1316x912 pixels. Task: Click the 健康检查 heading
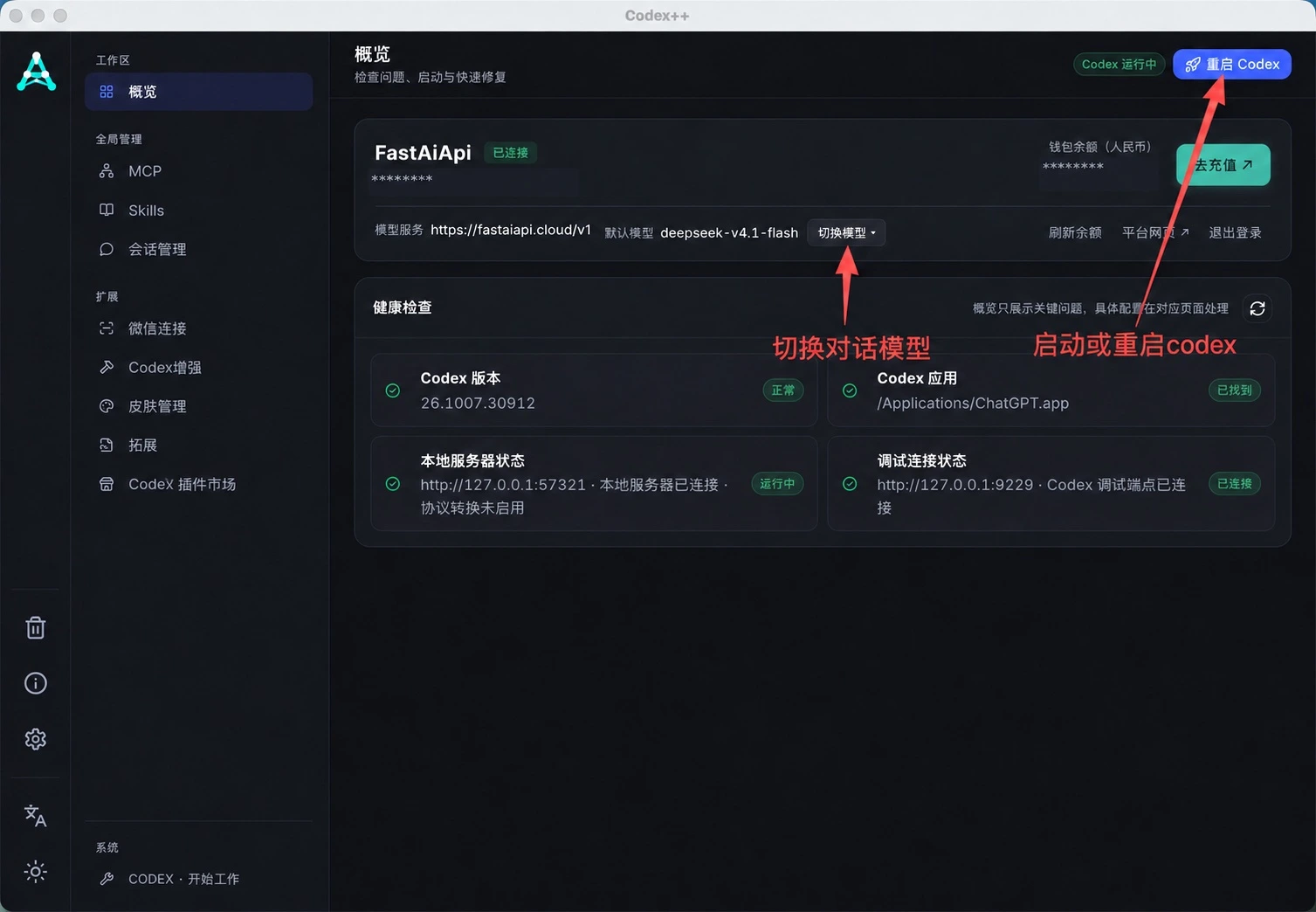[403, 307]
